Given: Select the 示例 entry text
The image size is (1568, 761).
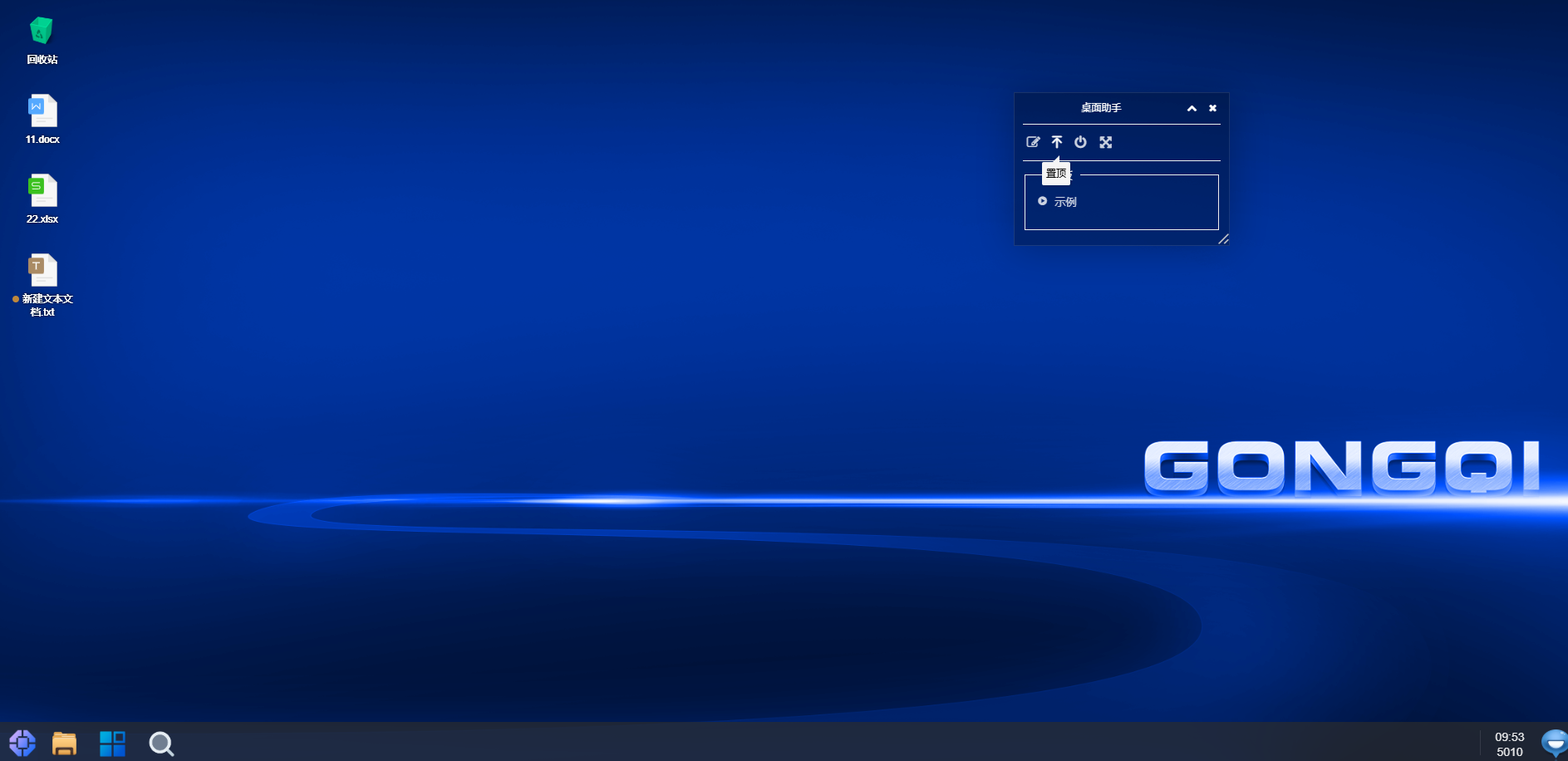Looking at the screenshot, I should tap(1065, 202).
